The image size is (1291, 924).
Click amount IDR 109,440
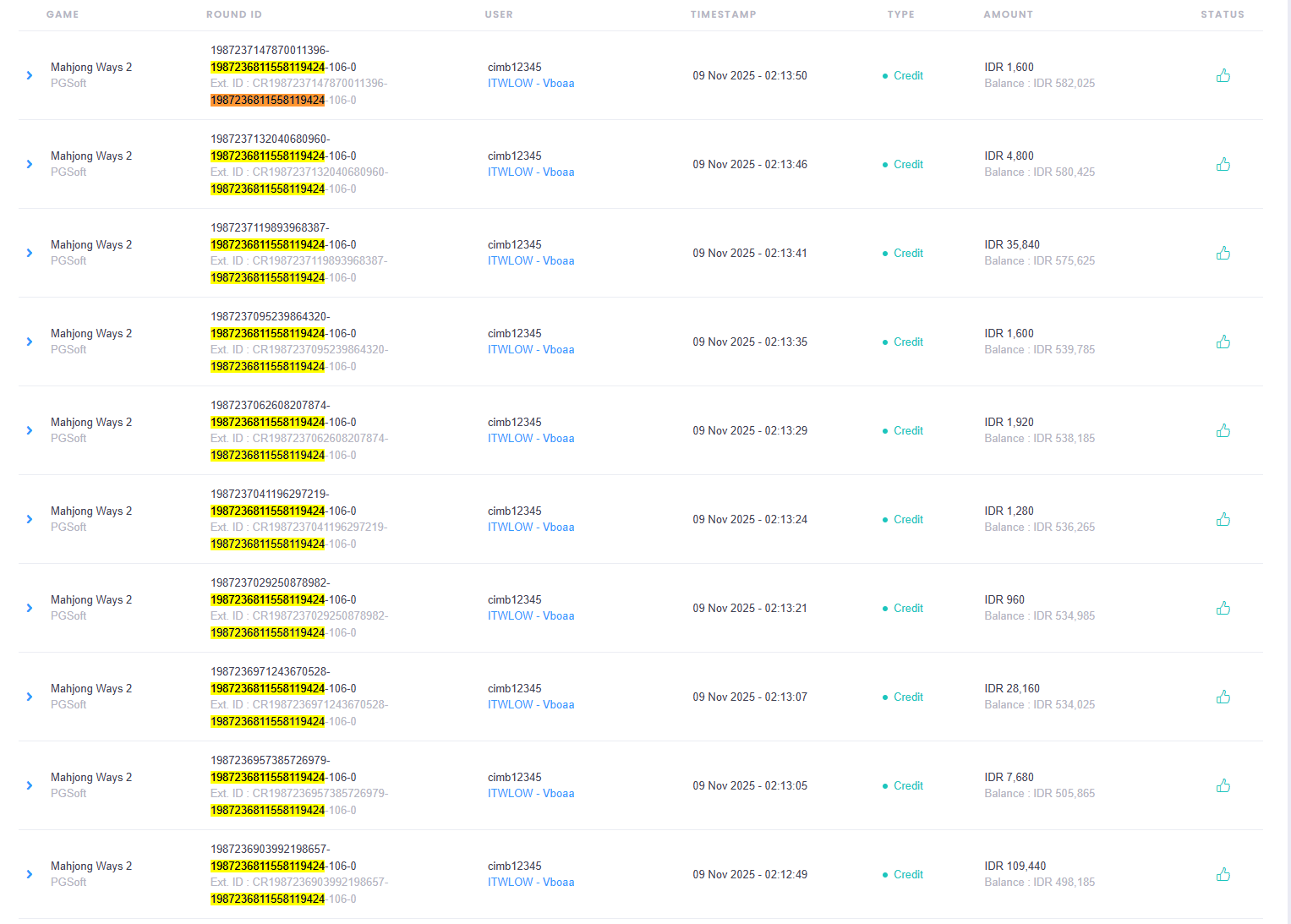(1015, 866)
